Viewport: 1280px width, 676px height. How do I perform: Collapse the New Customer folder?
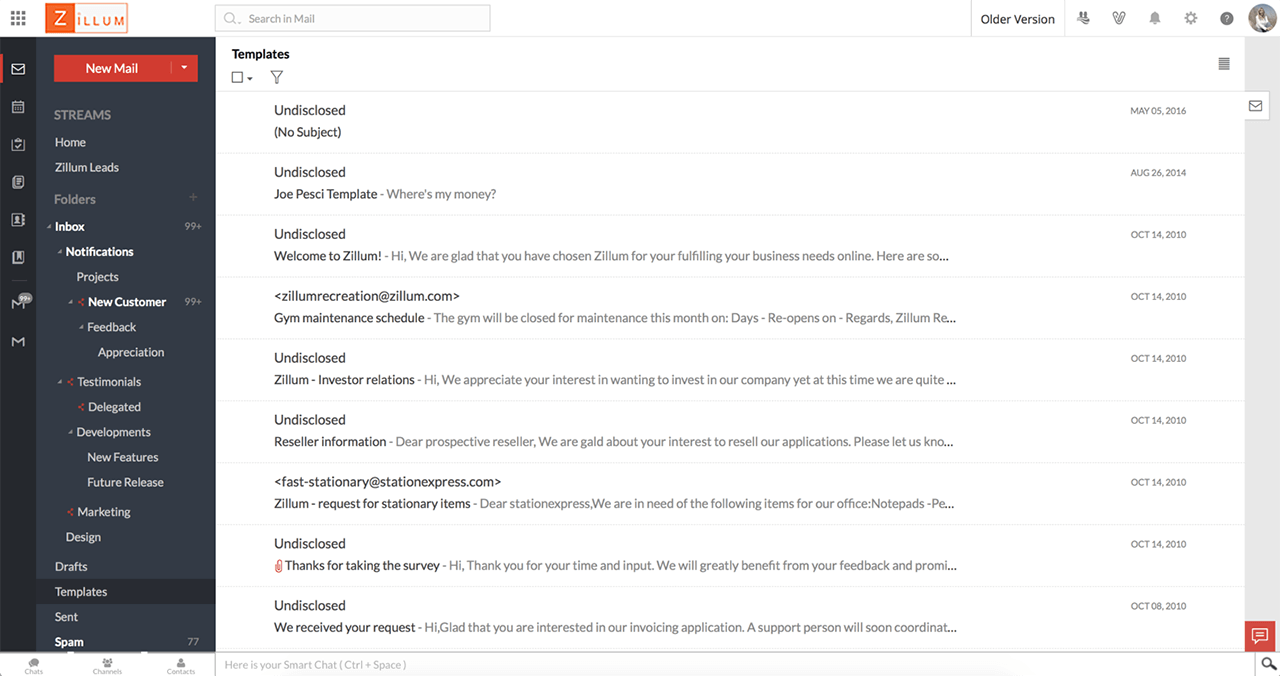pyautogui.click(x=71, y=302)
